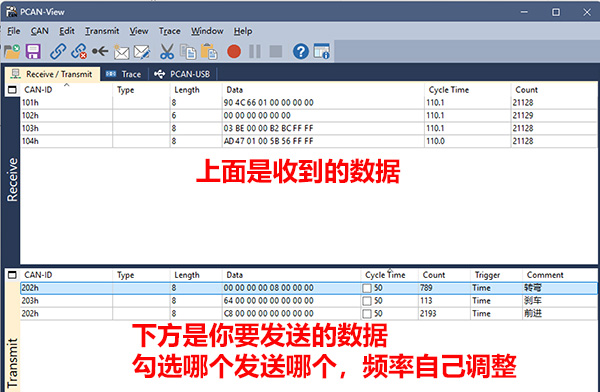
Task: Click the count value 21129
Action: 523,116
